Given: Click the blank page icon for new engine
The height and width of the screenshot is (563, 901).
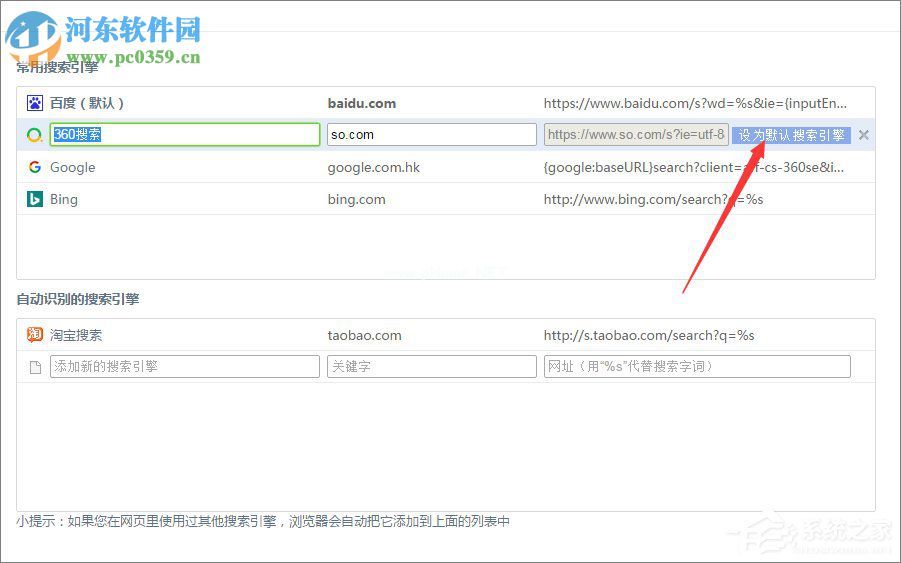Looking at the screenshot, I should [34, 367].
